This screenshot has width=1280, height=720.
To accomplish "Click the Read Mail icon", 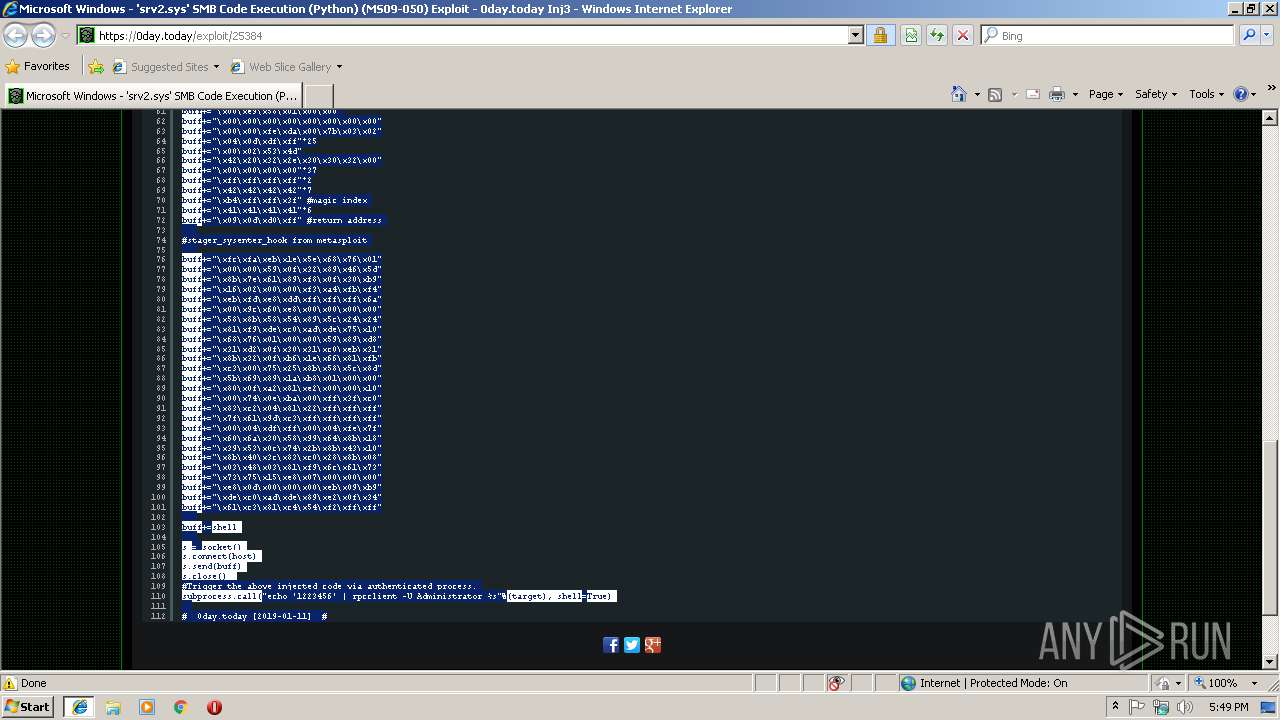I will [1033, 94].
